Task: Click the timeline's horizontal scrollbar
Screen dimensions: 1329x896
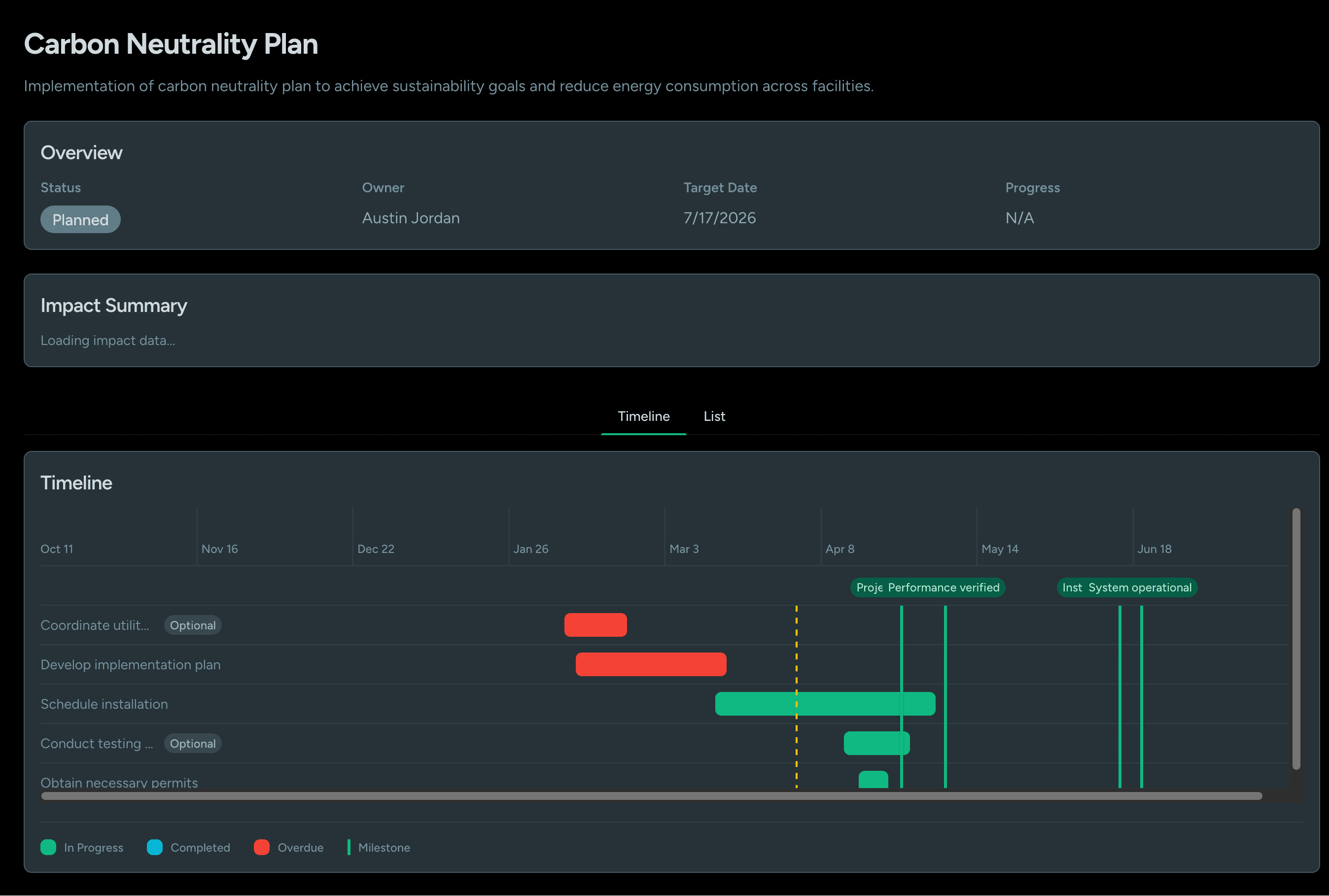Action: click(651, 796)
